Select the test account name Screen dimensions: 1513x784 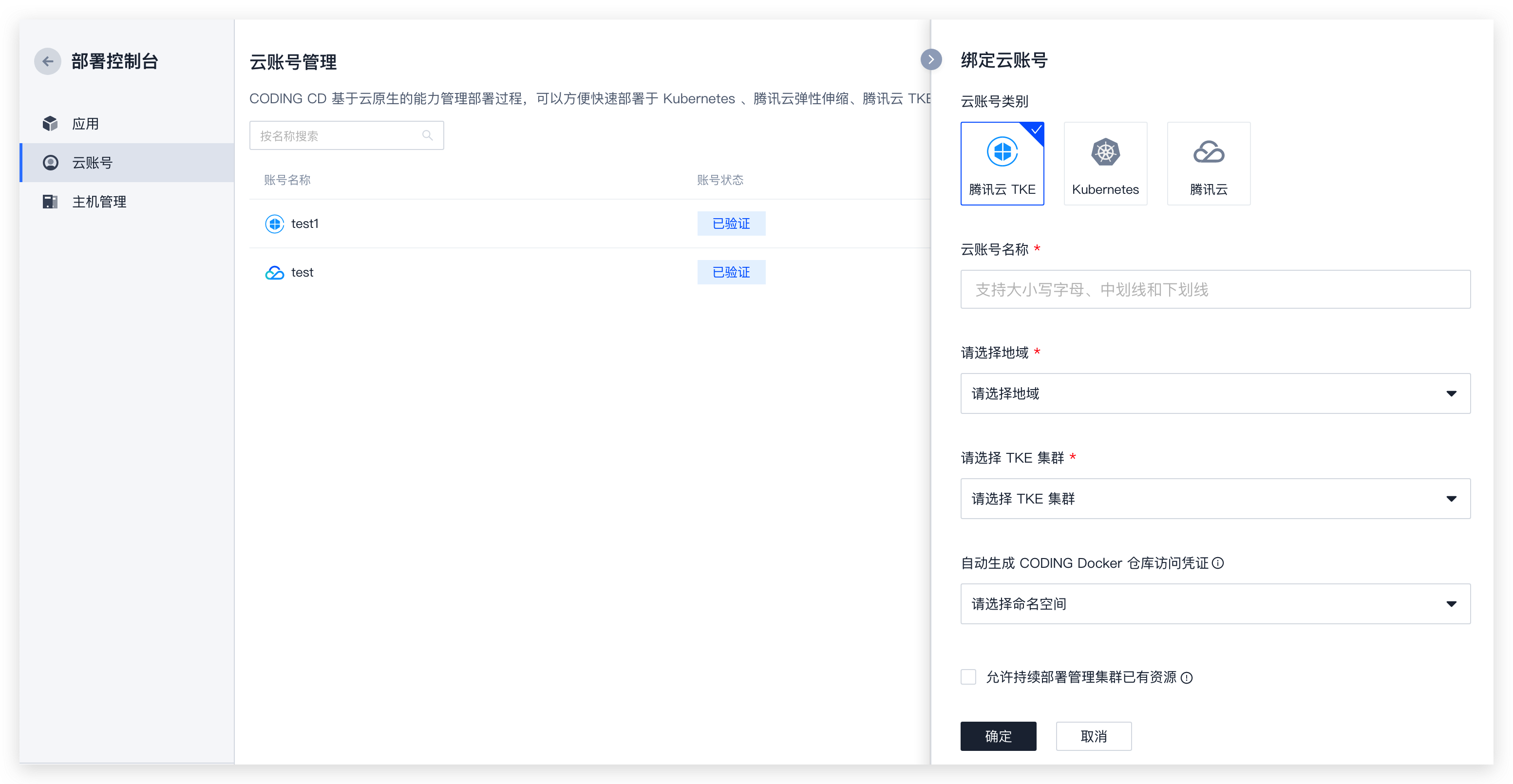click(x=303, y=273)
